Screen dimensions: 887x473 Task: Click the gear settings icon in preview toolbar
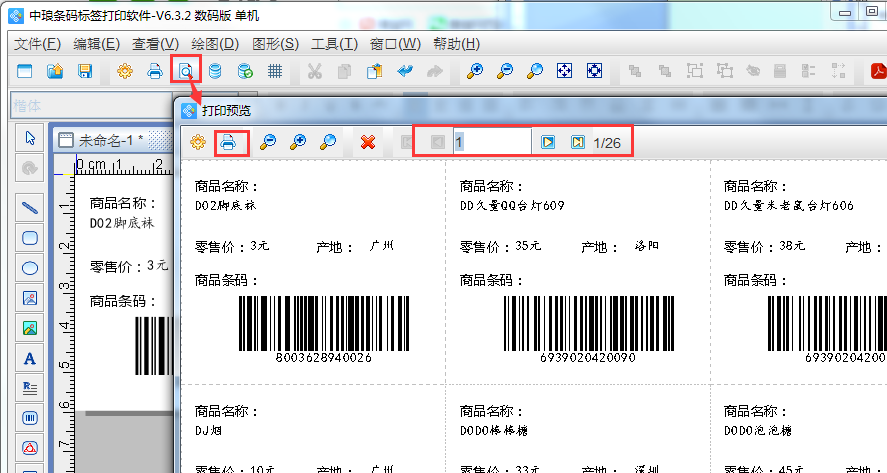(198, 142)
